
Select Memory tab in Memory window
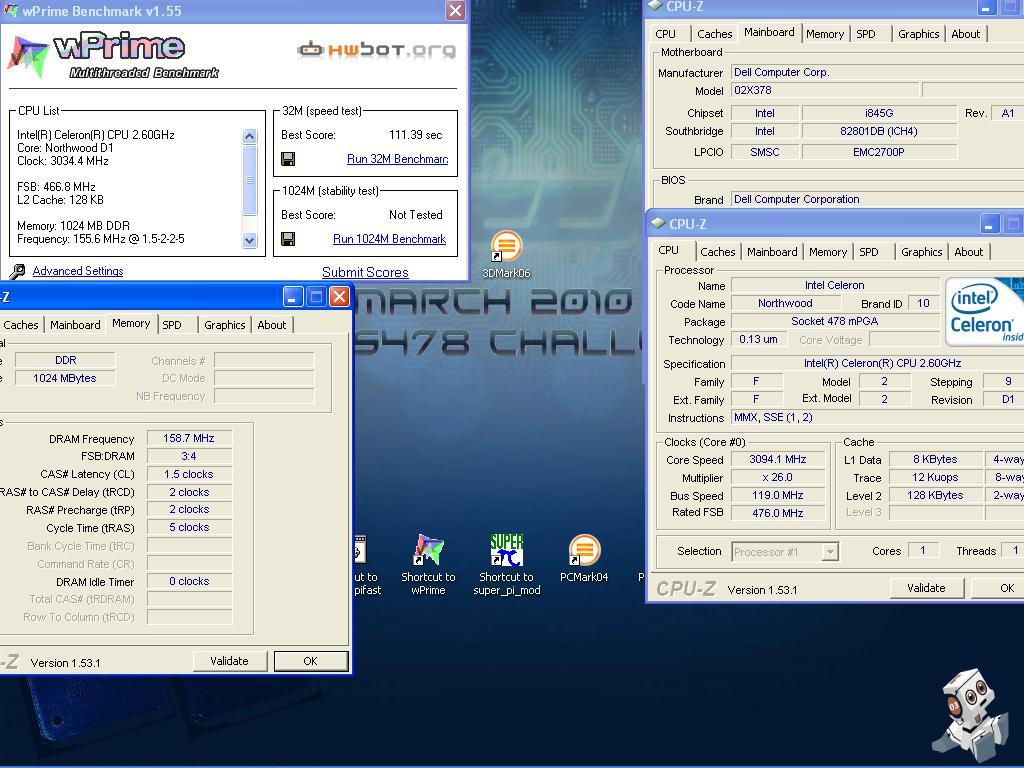coord(131,323)
